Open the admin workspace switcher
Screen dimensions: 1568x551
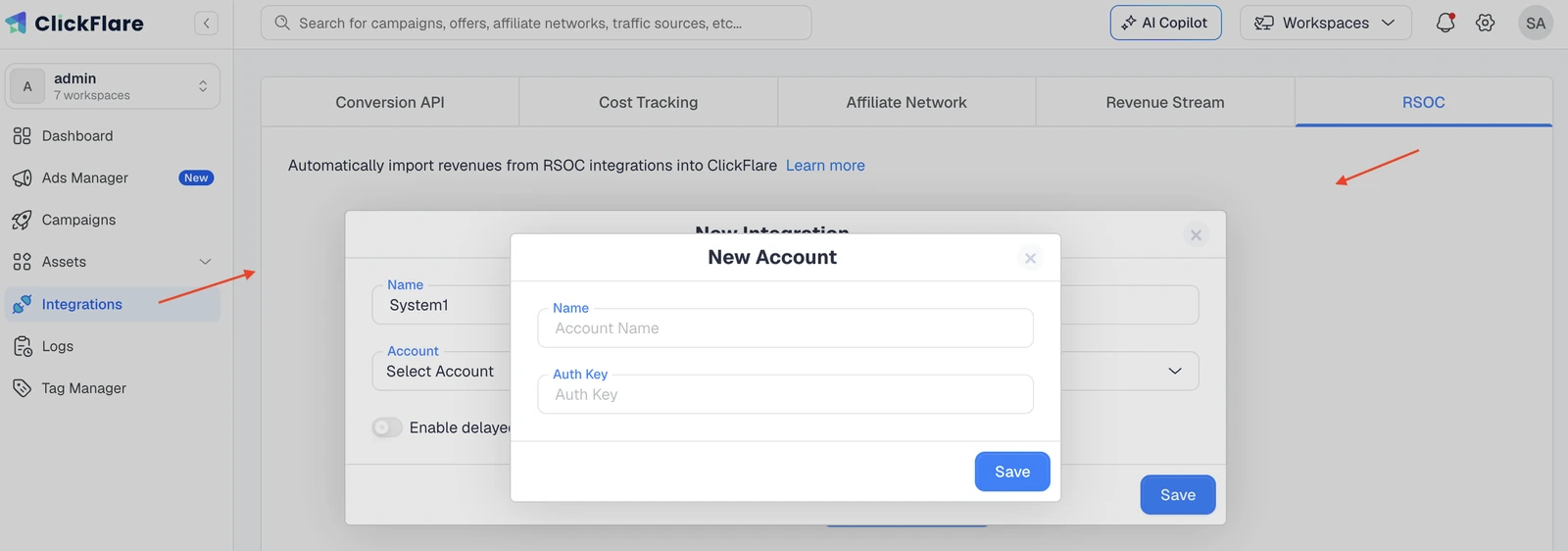pos(113,86)
